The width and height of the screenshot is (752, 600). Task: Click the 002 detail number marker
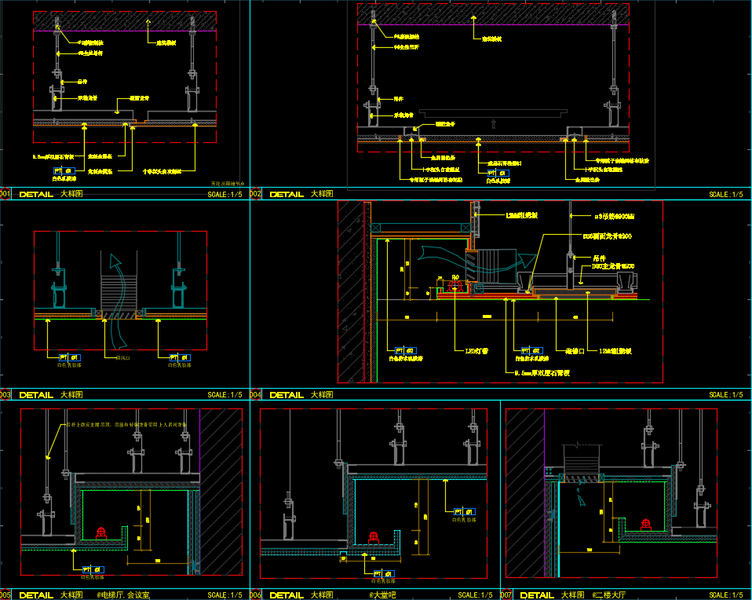click(x=255, y=194)
